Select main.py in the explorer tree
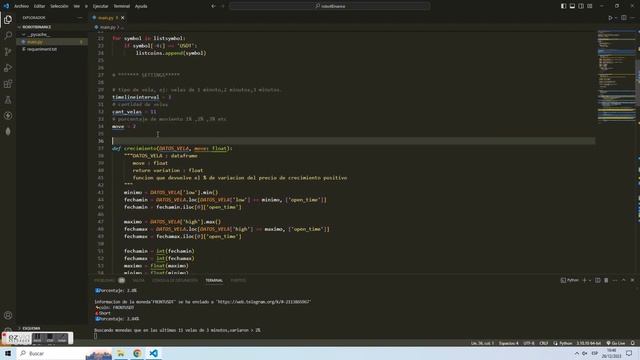 [51, 42]
